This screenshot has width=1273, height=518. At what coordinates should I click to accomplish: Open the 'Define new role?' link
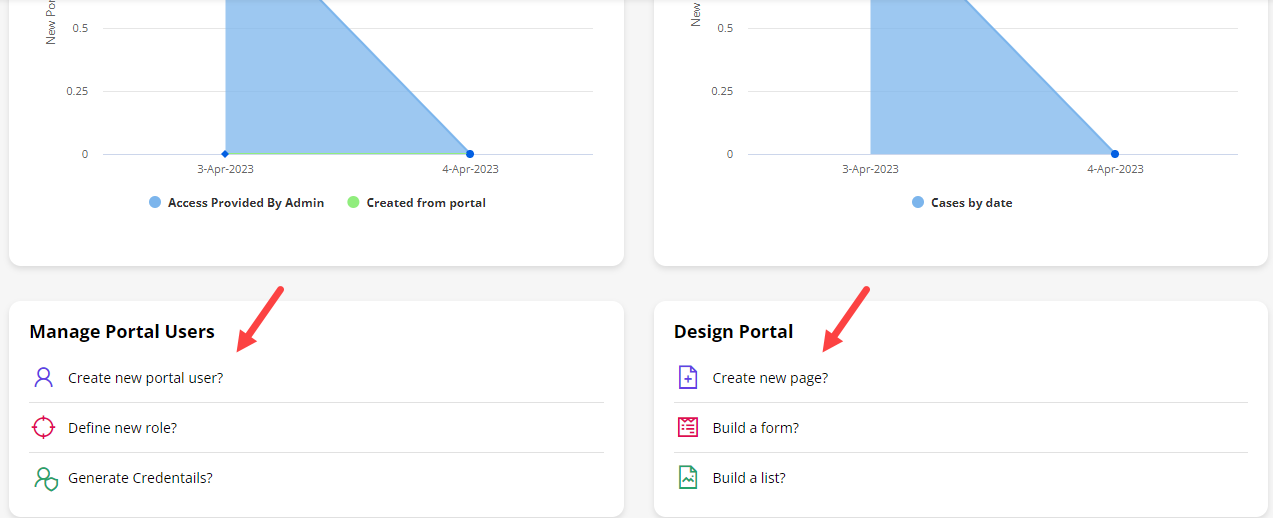point(122,428)
